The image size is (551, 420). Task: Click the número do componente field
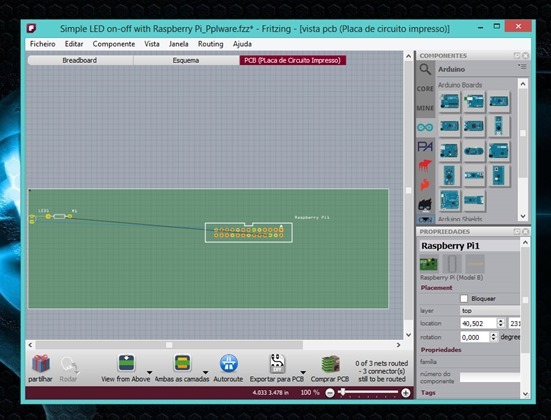coord(490,377)
